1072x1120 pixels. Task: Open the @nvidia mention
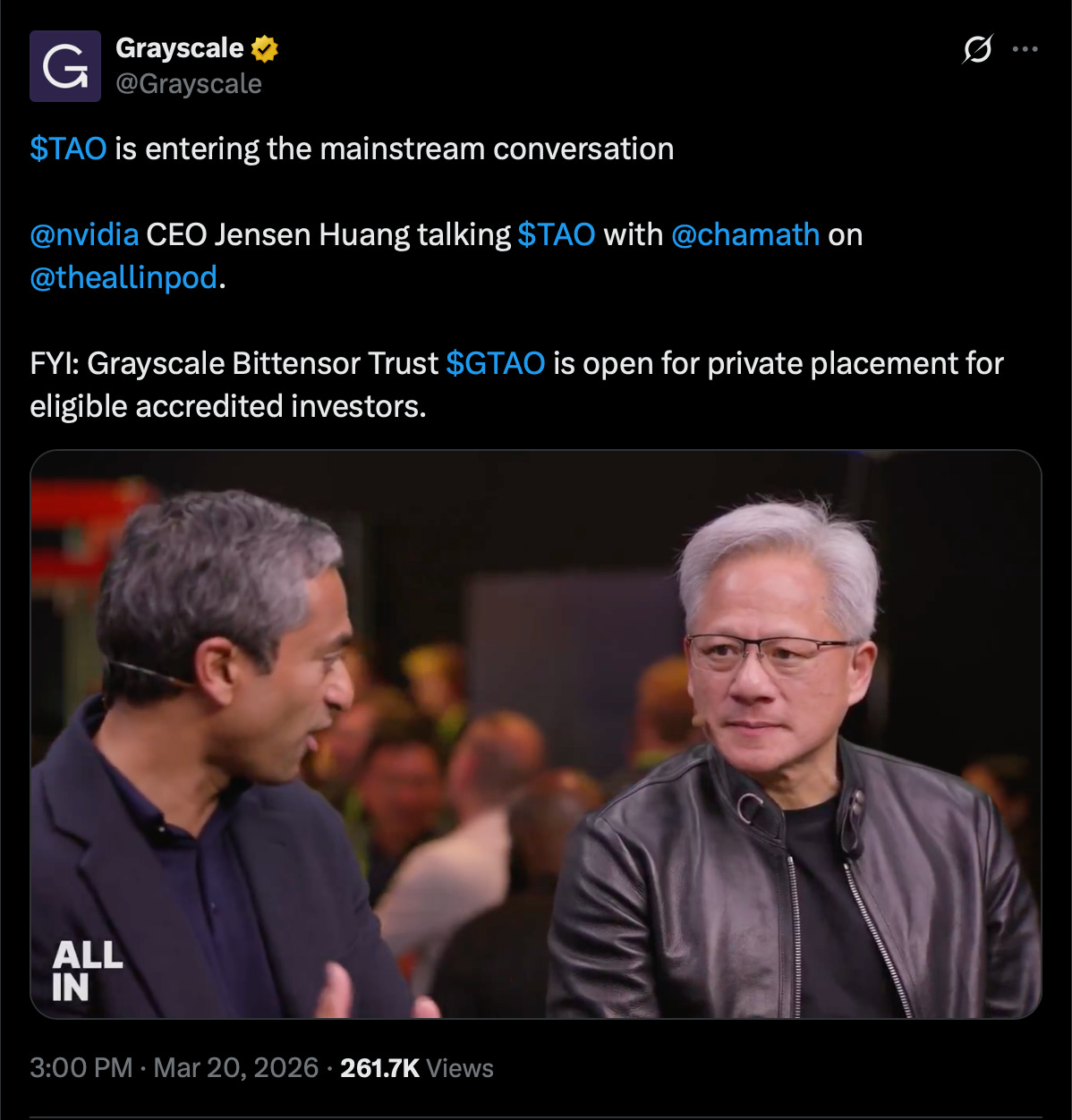84,234
